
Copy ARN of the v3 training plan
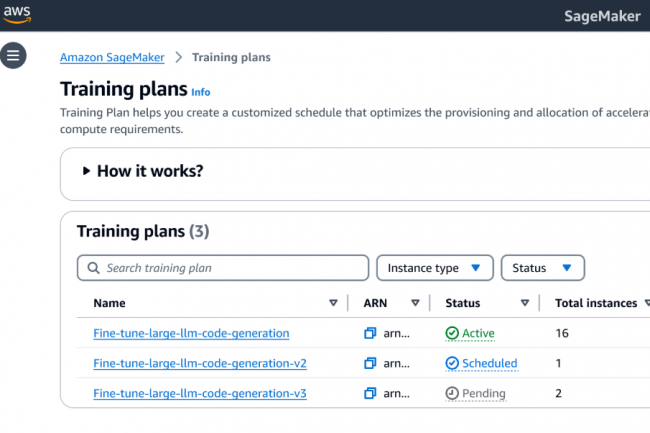pyautogui.click(x=370, y=393)
